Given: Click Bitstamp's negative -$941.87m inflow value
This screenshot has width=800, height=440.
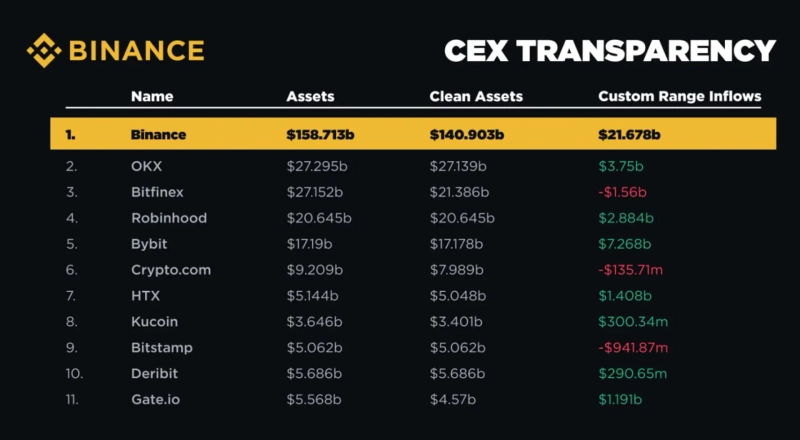Looking at the screenshot, I should click(x=632, y=348).
